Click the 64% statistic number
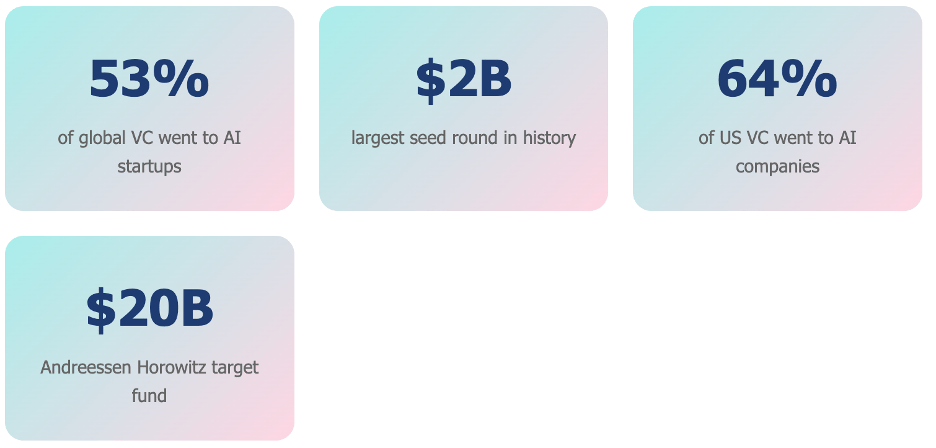This screenshot has height=448, width=936. 777,79
